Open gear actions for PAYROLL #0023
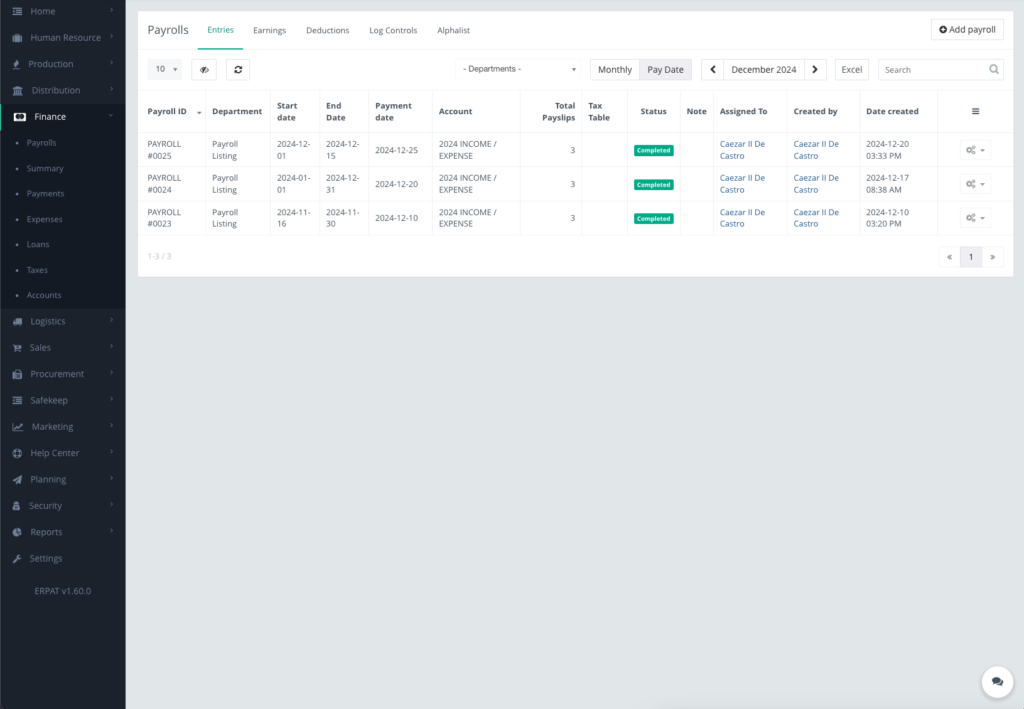This screenshot has height=709, width=1024. point(975,218)
